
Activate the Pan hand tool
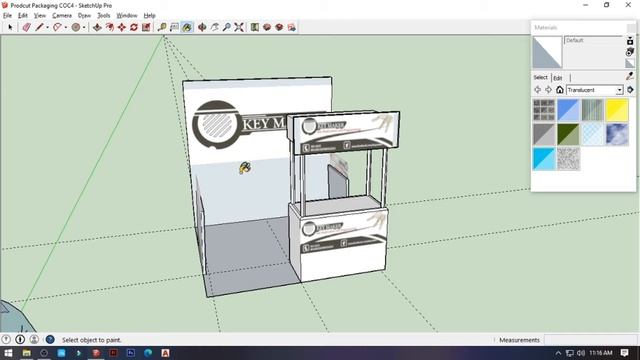[215, 27]
